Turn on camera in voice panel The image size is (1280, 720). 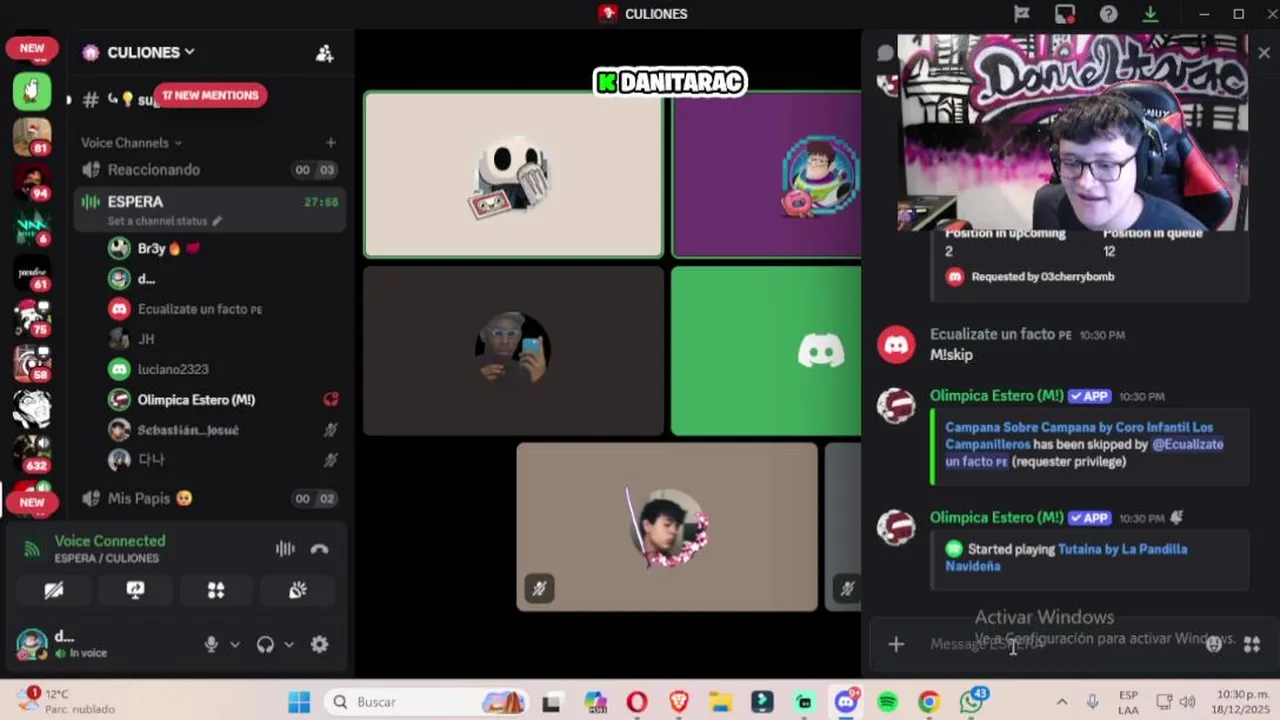click(54, 590)
